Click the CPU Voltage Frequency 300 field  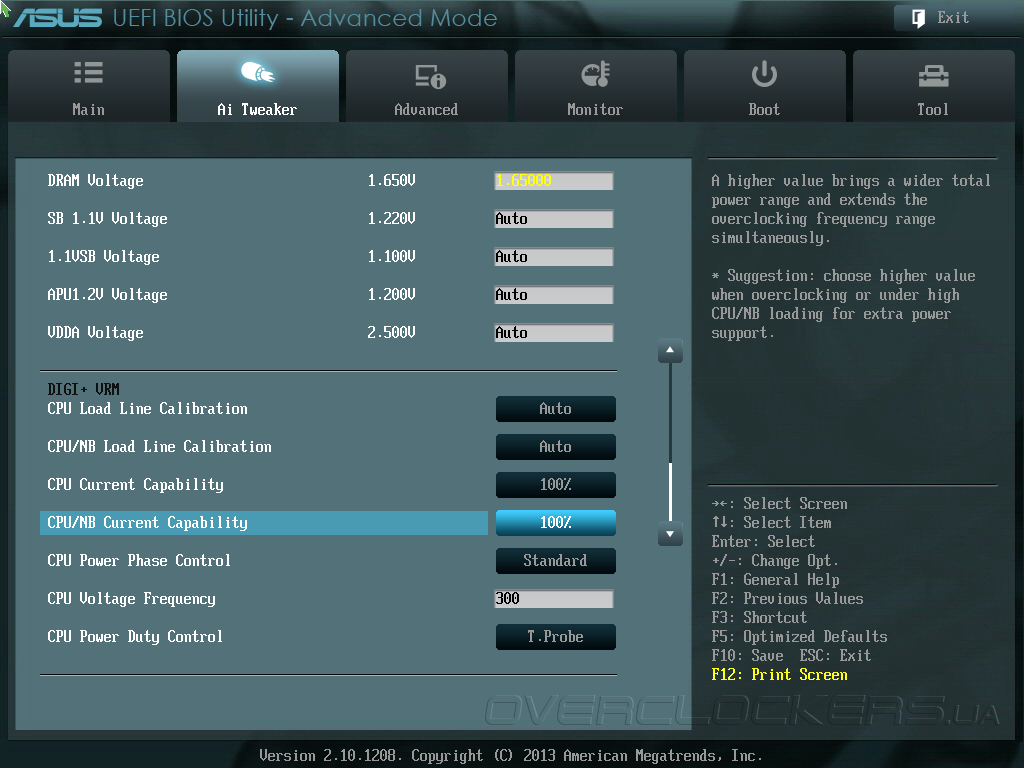(x=554, y=599)
